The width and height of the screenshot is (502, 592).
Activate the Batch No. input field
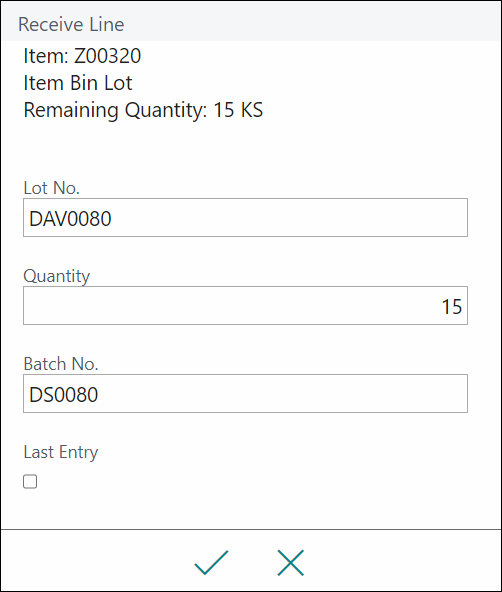coord(245,393)
